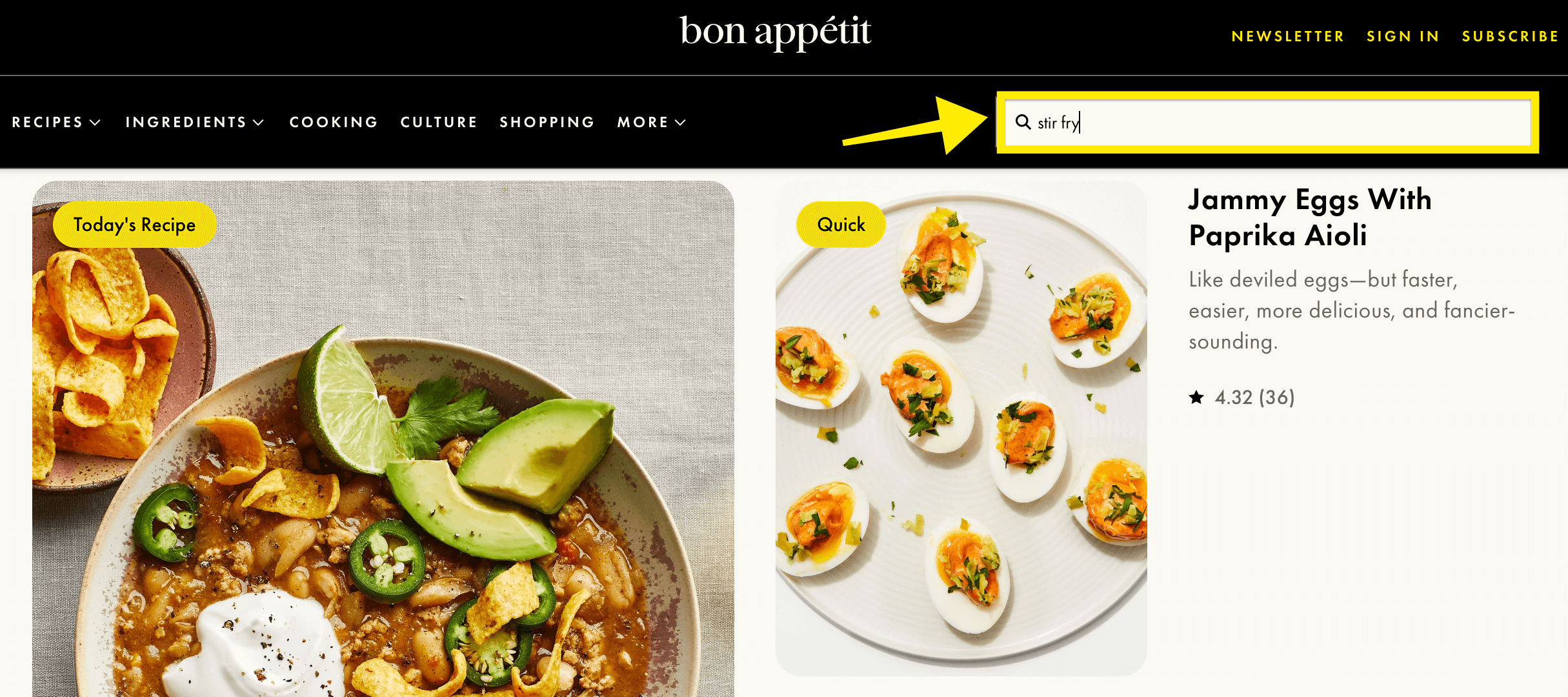1568x697 pixels.
Task: Expand the Recipes dropdown chevron
Action: point(95,123)
